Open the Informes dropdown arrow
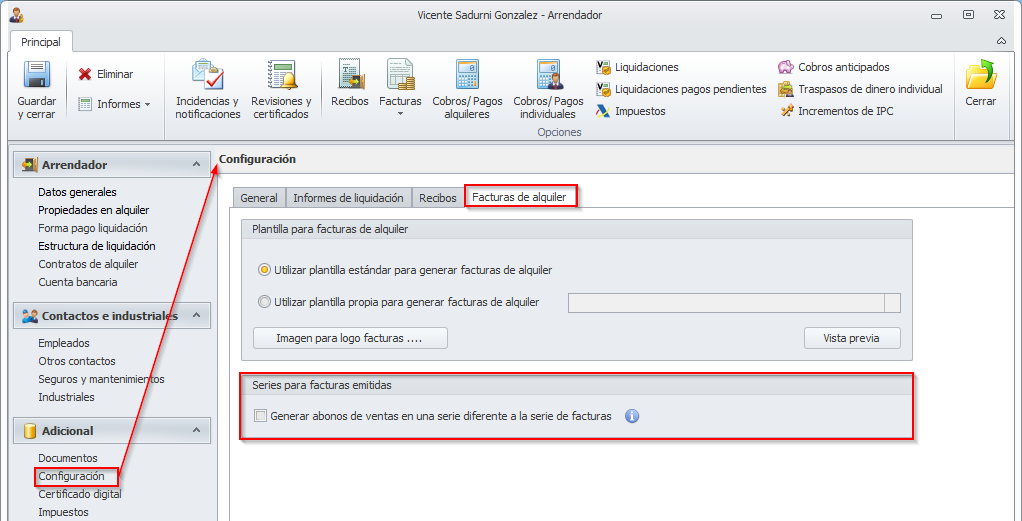Screen dimensions: 1022x521 [x=147, y=104]
